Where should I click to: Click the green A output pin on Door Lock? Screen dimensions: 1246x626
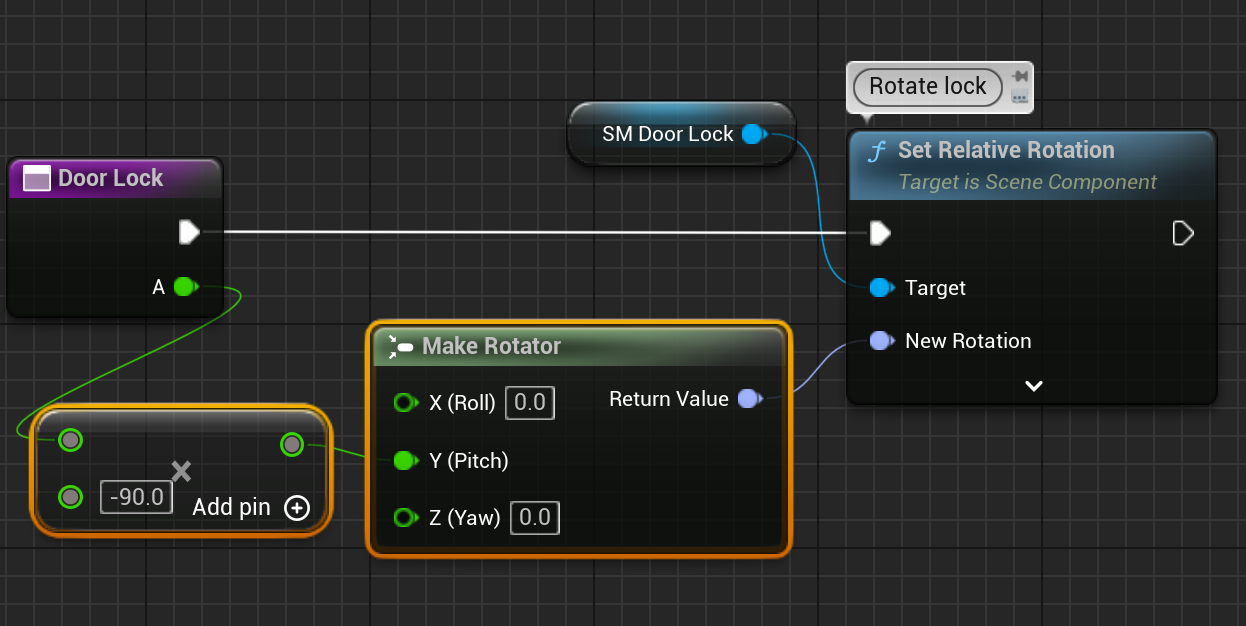pos(185,287)
